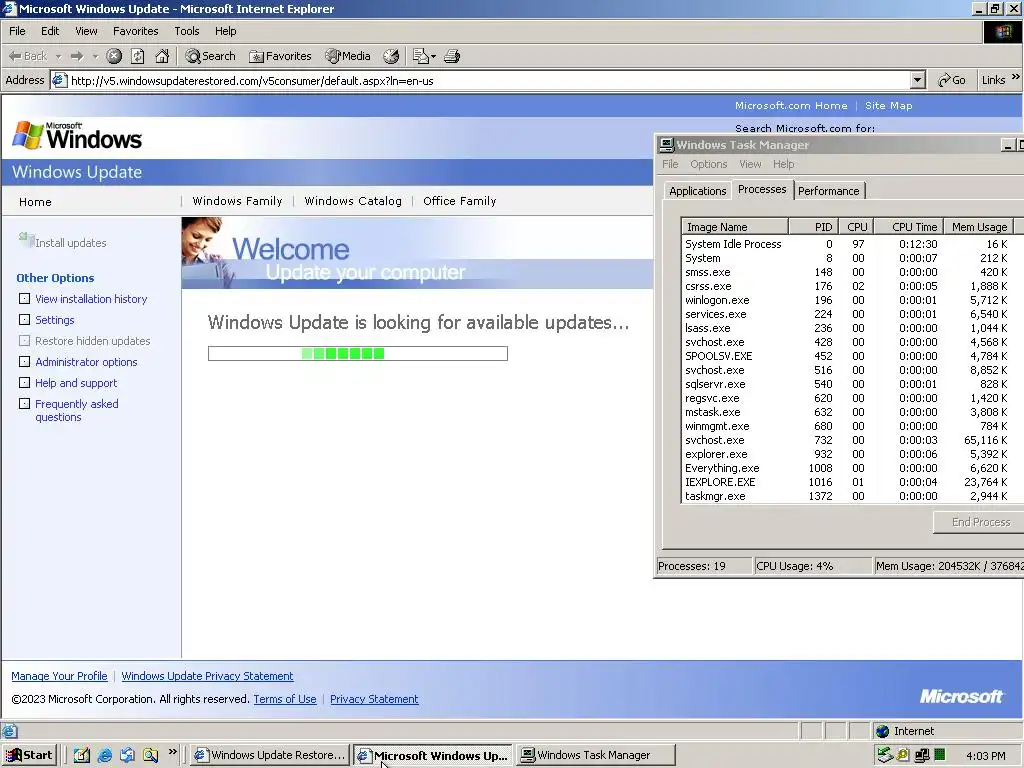Switch to Windows Task Manager taskbar button

click(x=596, y=755)
